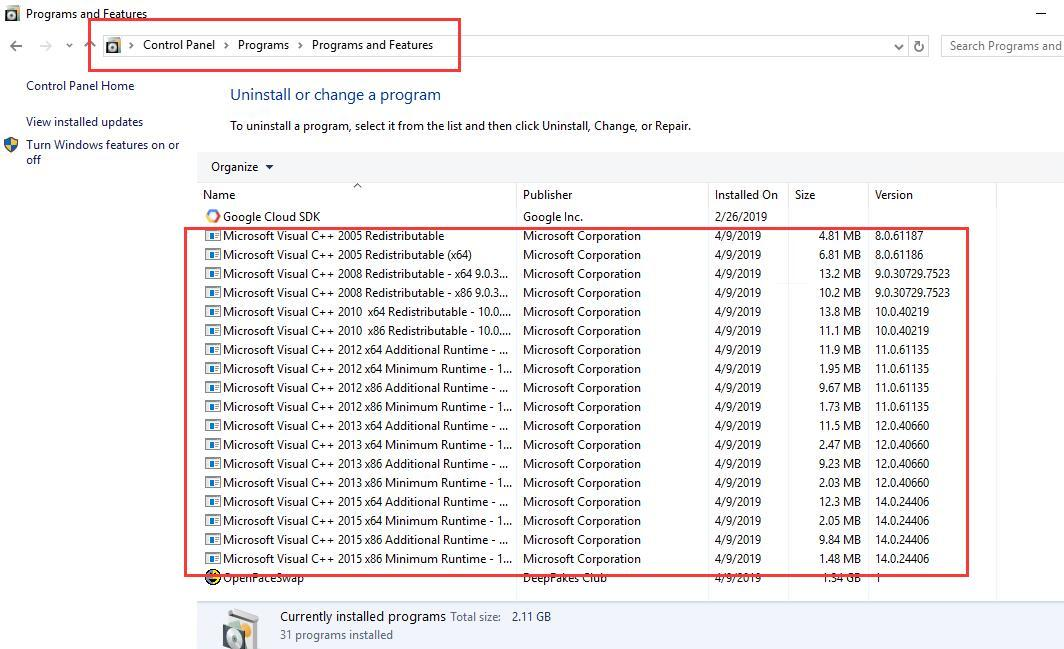
Task: Minimize the Programs and Features window
Action: pos(1041,13)
